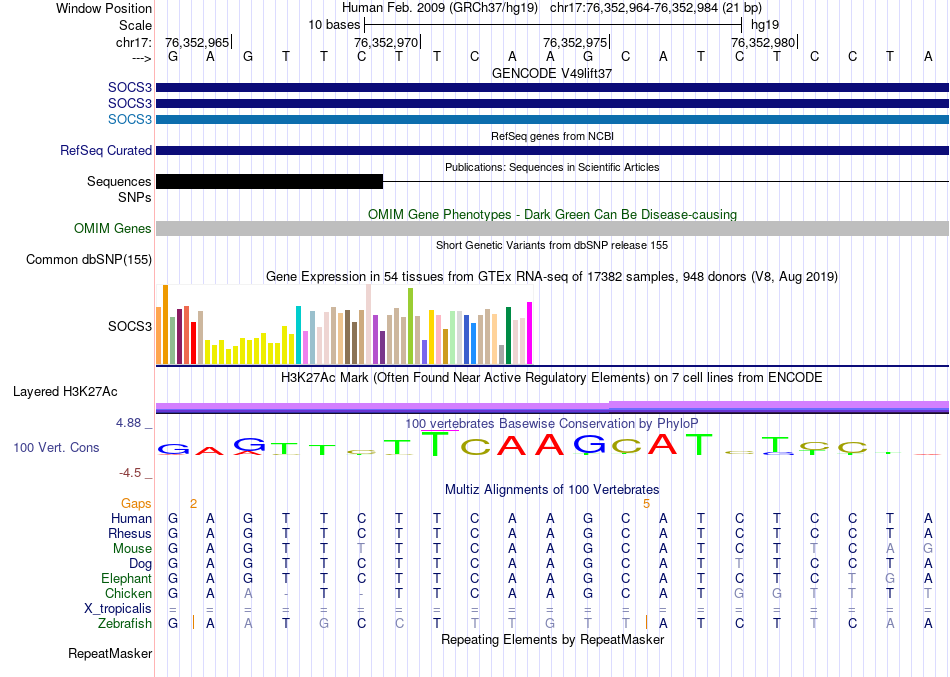Click the H3K27Ac Mark track title
This screenshot has width=950, height=677.
(552, 378)
